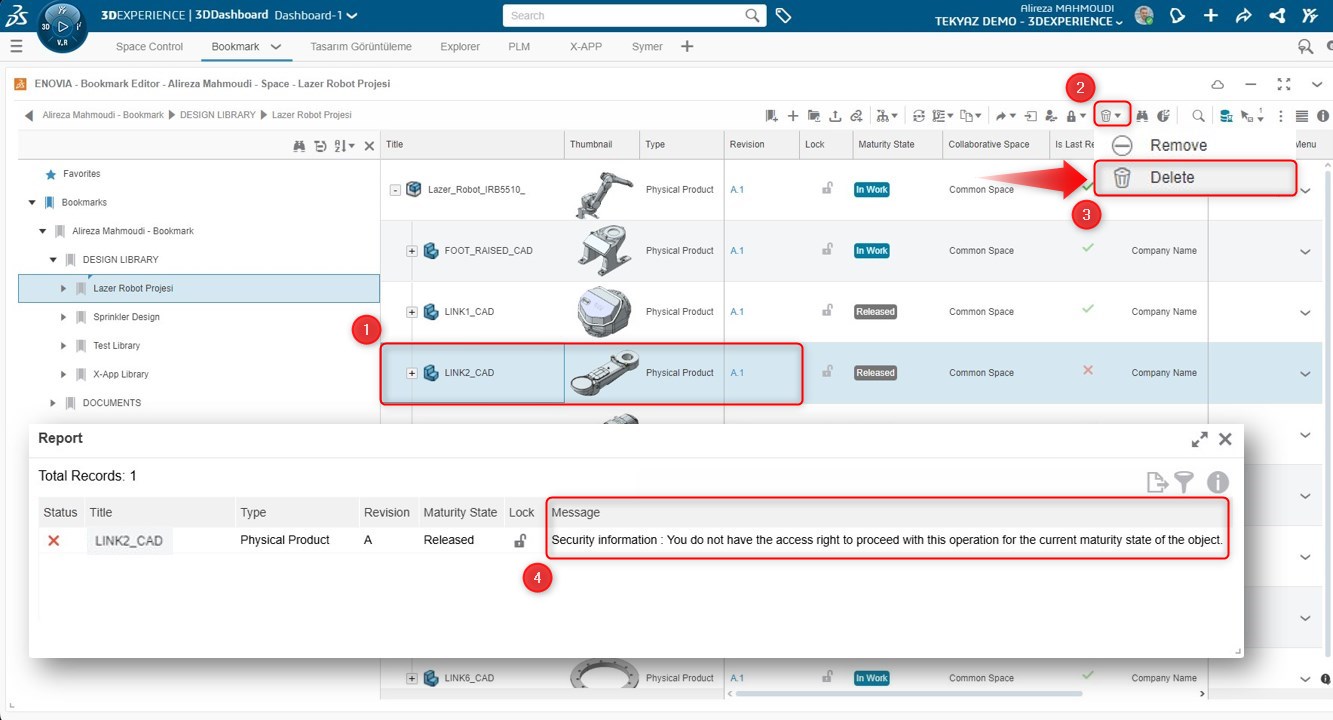Open row menu chevron for LINK2_CAD
1333x720 pixels.
click(x=1305, y=374)
